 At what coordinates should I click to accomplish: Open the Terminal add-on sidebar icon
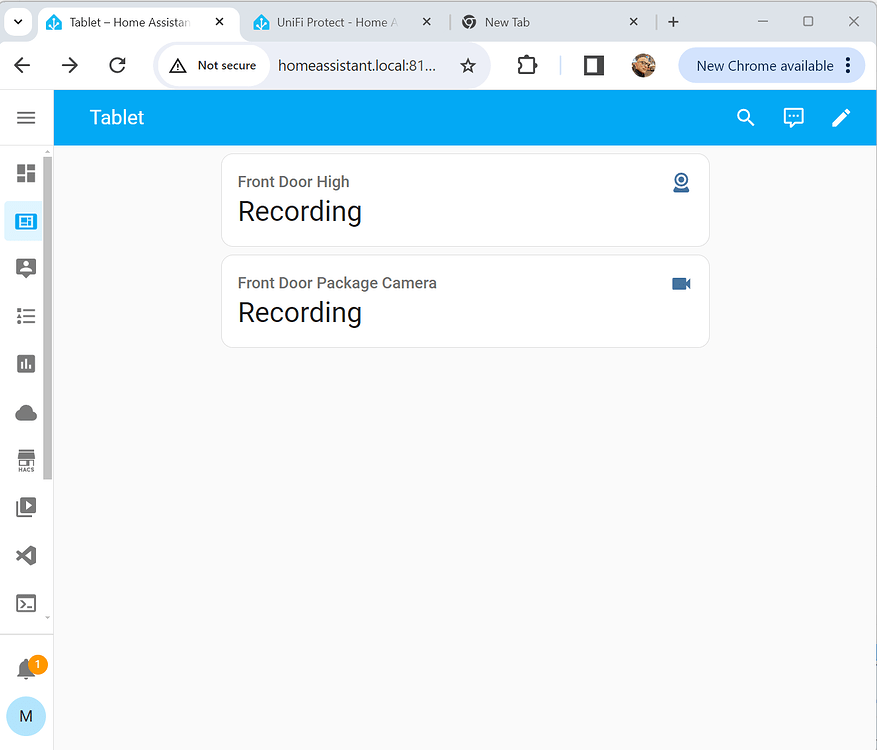pyautogui.click(x=26, y=603)
